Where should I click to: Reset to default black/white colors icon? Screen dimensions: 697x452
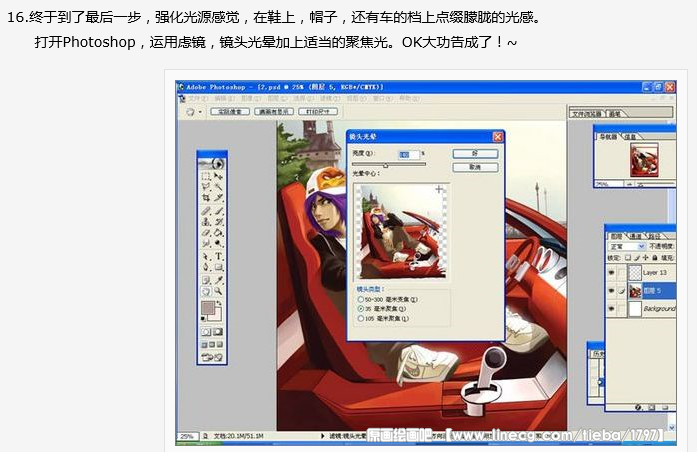pyautogui.click(x=203, y=319)
